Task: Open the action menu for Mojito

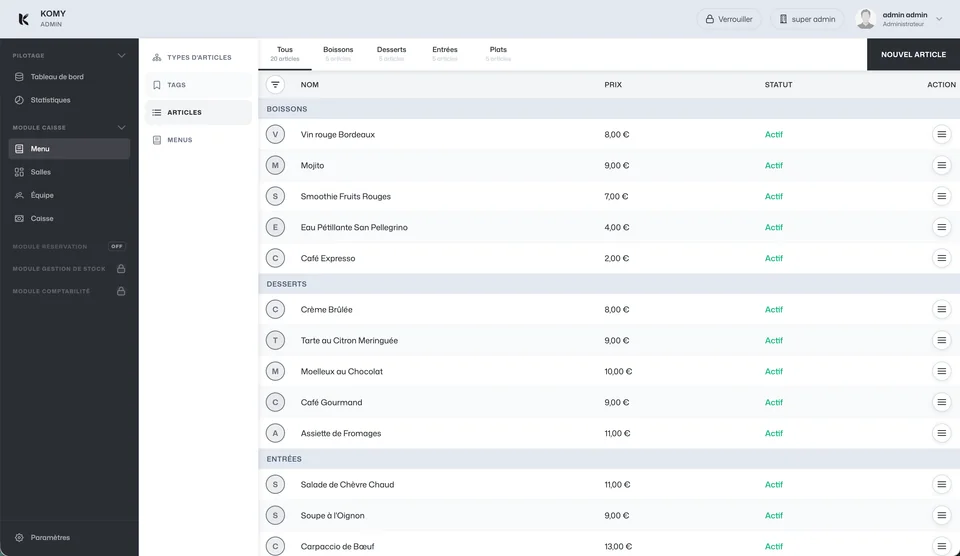Action: pos(942,165)
